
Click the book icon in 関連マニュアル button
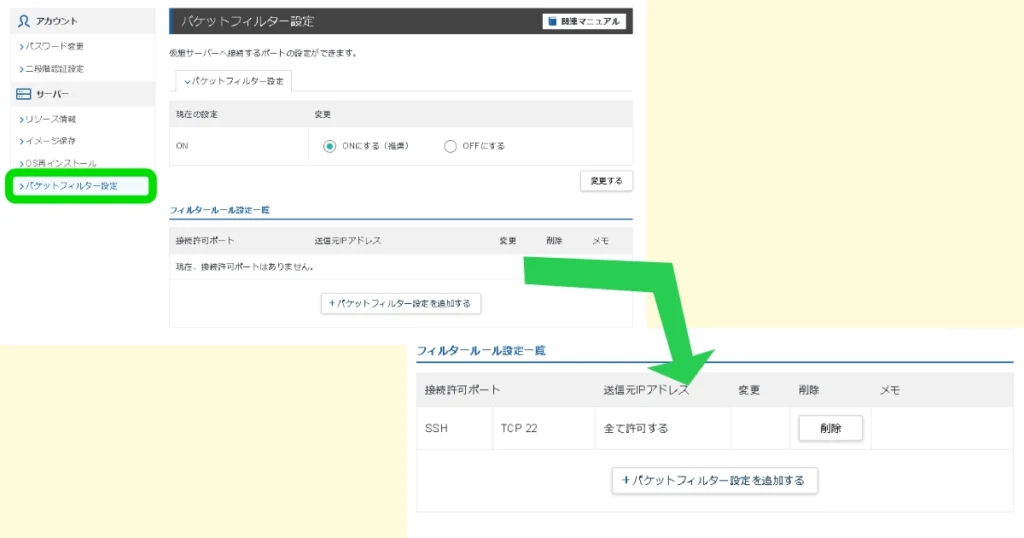pos(552,22)
